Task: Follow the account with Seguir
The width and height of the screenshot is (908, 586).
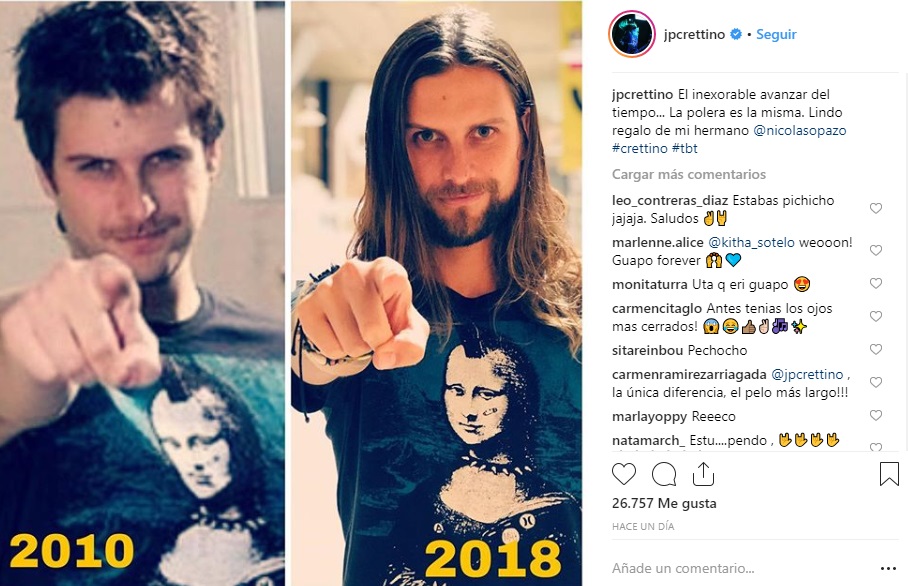Action: pyautogui.click(x=776, y=34)
